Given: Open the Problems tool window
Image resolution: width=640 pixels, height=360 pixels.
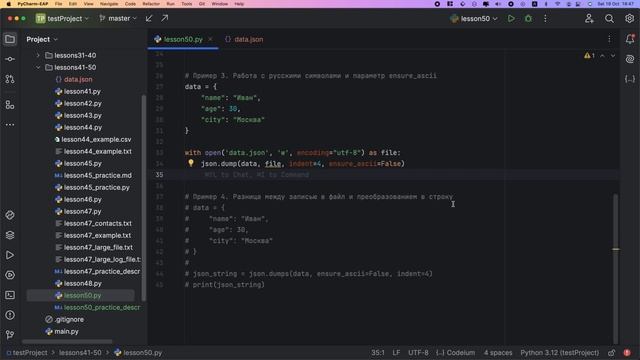Looking at the screenshot, I should [x=10, y=315].
